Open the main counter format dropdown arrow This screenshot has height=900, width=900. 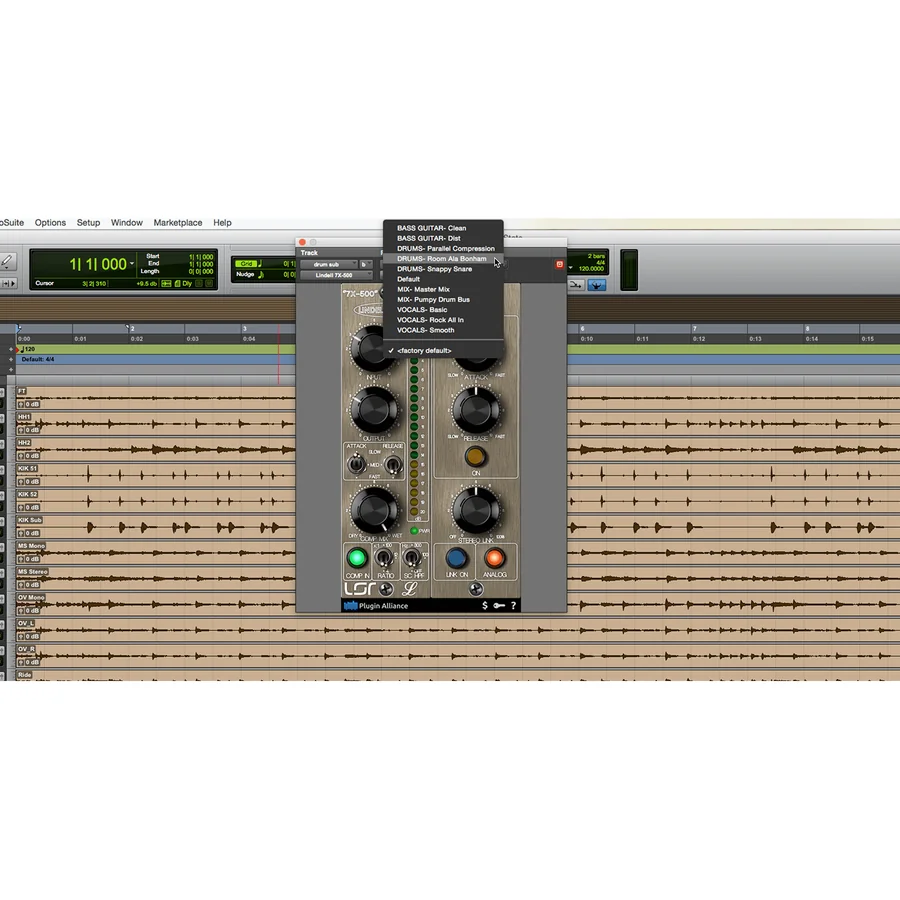coord(132,263)
